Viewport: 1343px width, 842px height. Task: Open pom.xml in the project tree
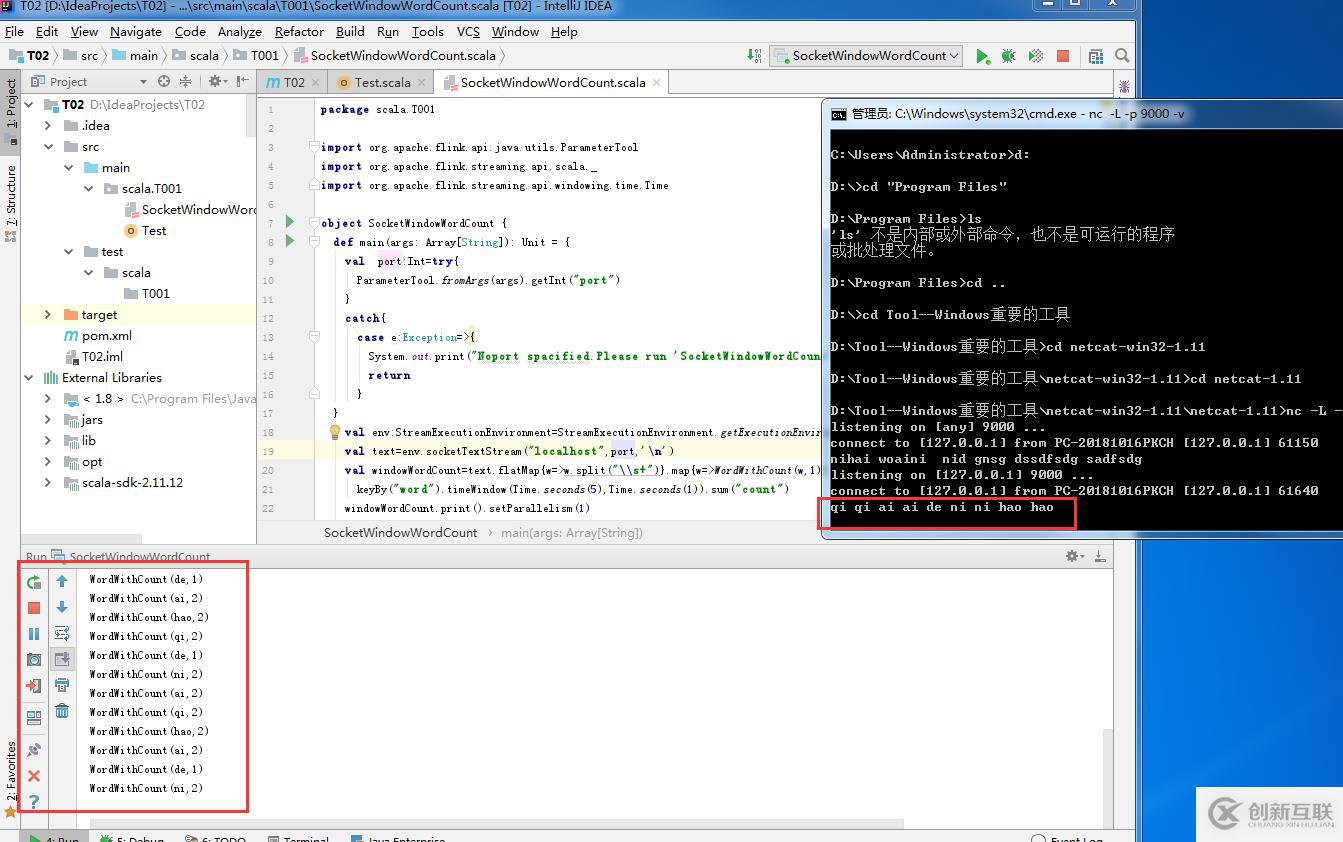pyautogui.click(x=106, y=336)
